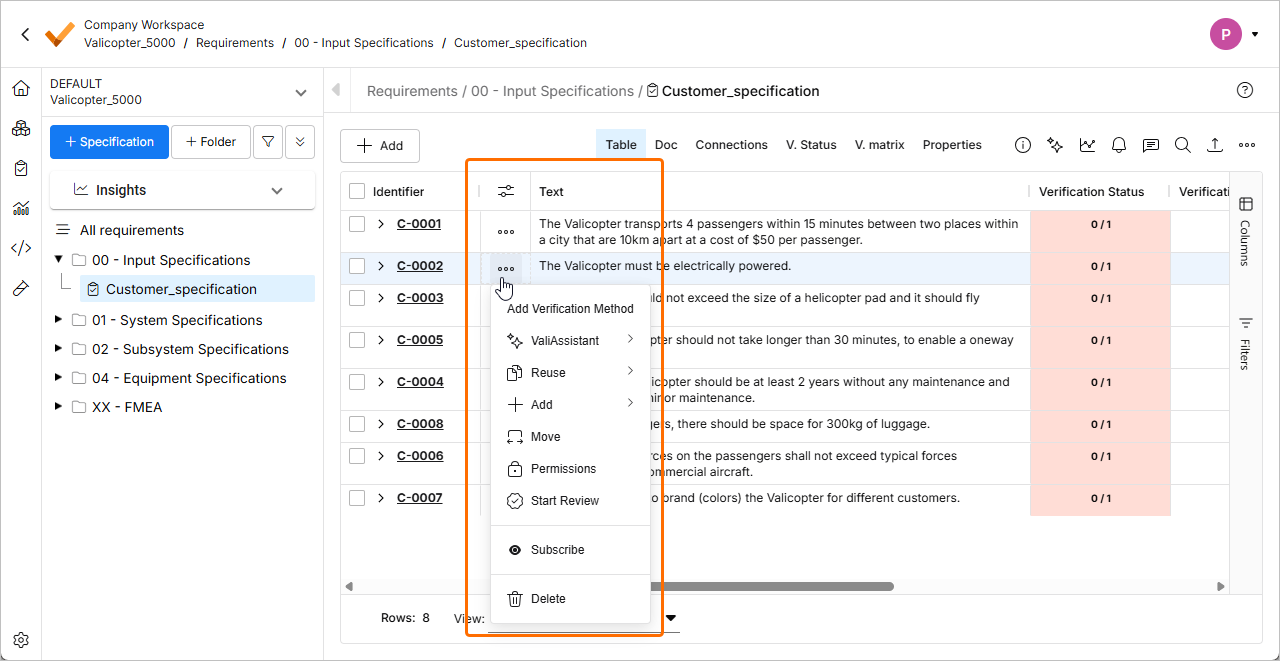
Task: Click the info circle icon in toolbar
Action: click(x=1023, y=145)
